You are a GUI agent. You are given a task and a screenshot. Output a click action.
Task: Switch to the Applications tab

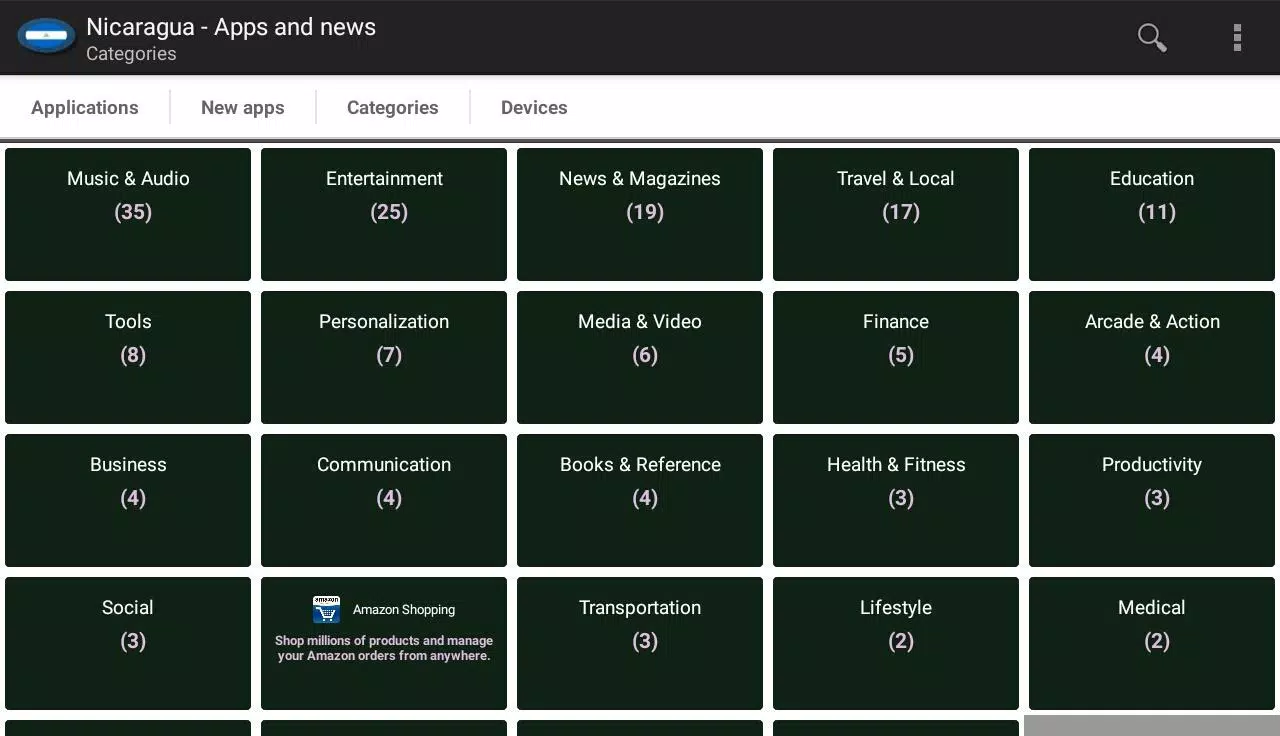click(85, 108)
